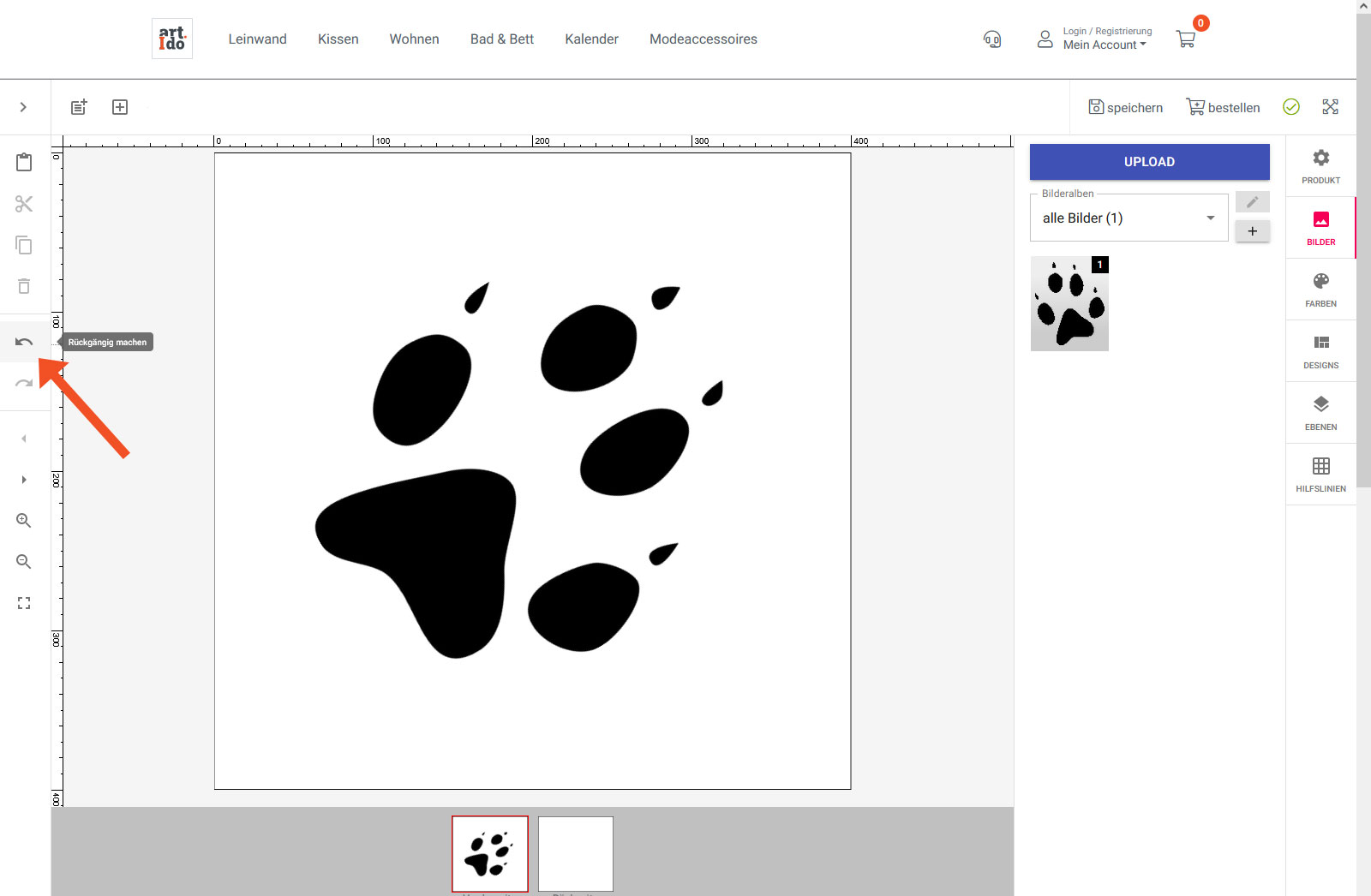Click the paw print on the canvas

[519, 470]
